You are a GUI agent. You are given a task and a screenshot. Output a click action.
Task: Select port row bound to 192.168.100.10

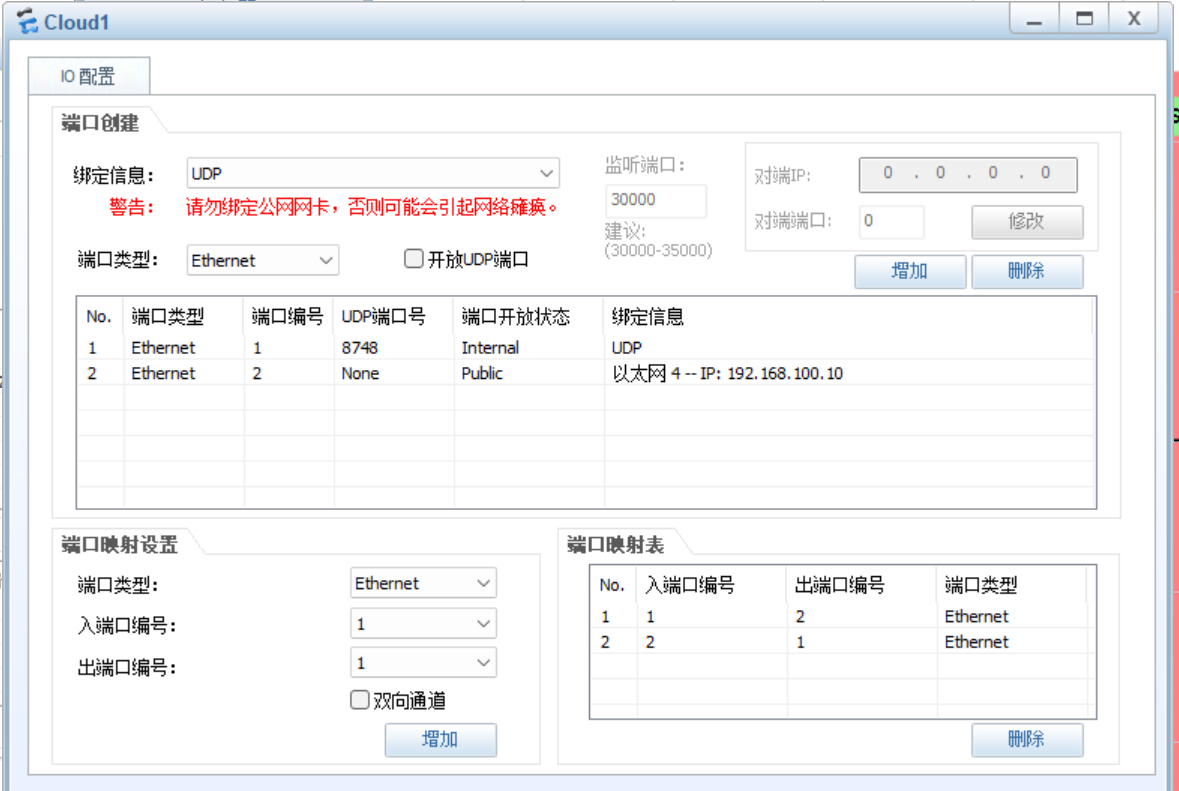[x=586, y=373]
